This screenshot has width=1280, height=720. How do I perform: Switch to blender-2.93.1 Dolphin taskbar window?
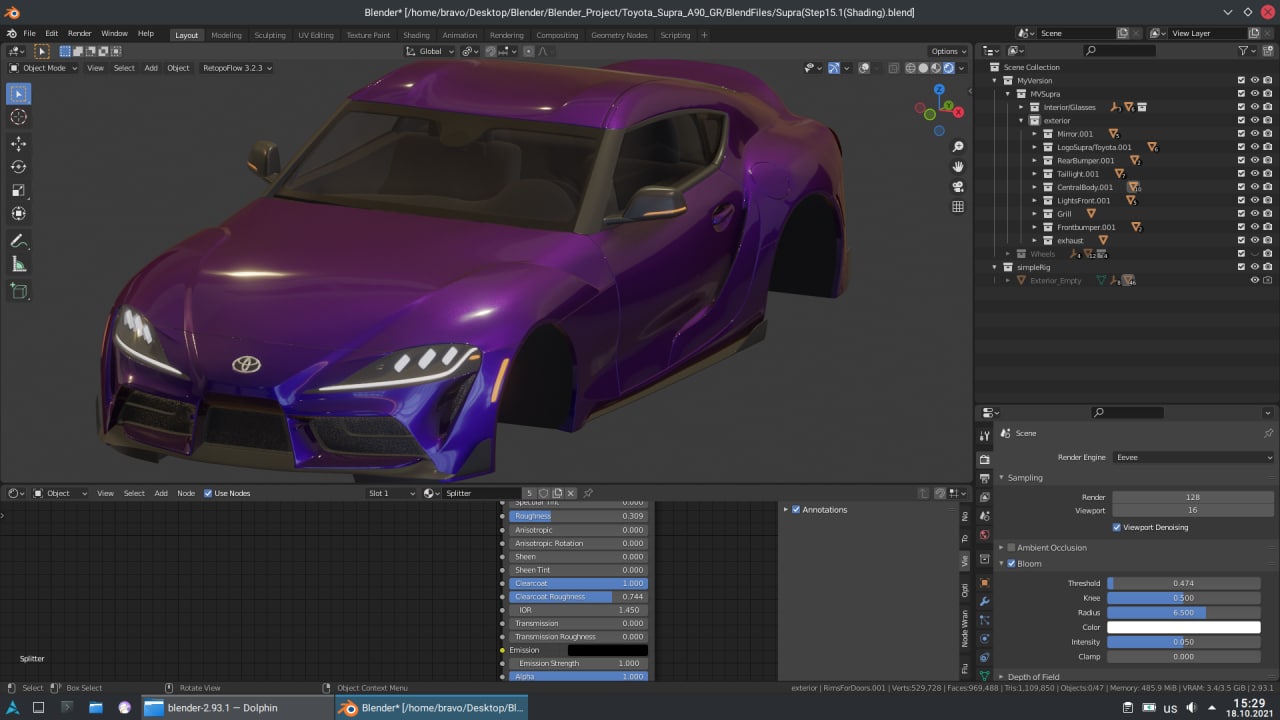pyautogui.click(x=236, y=708)
